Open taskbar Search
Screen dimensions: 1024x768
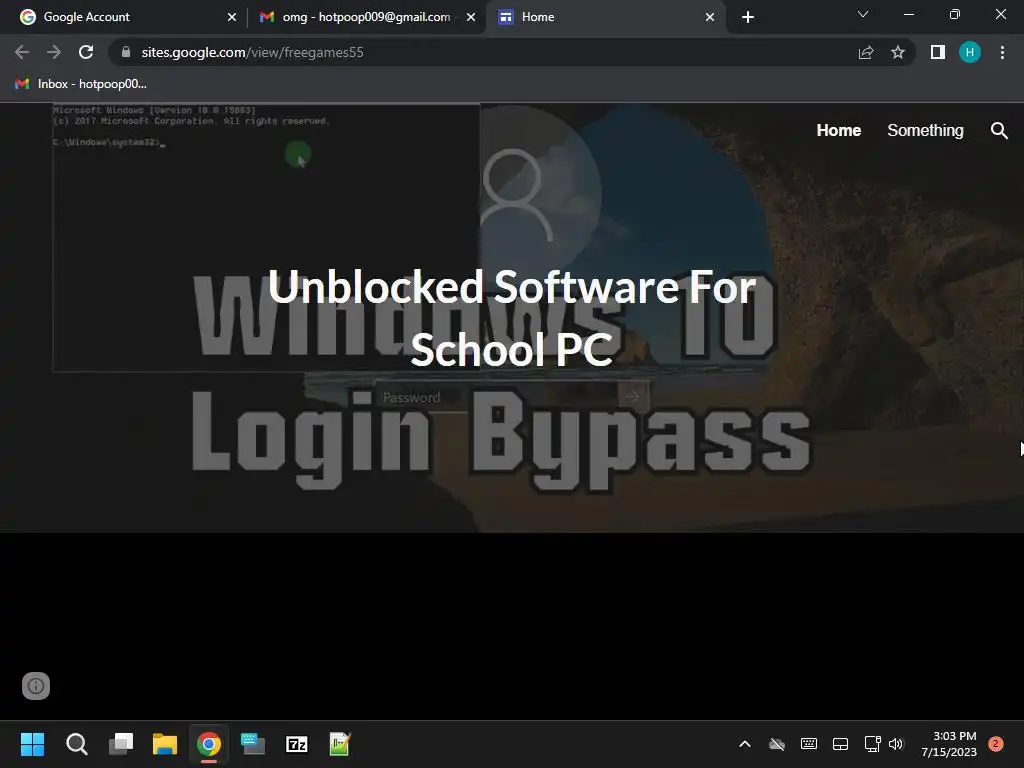tap(76, 744)
